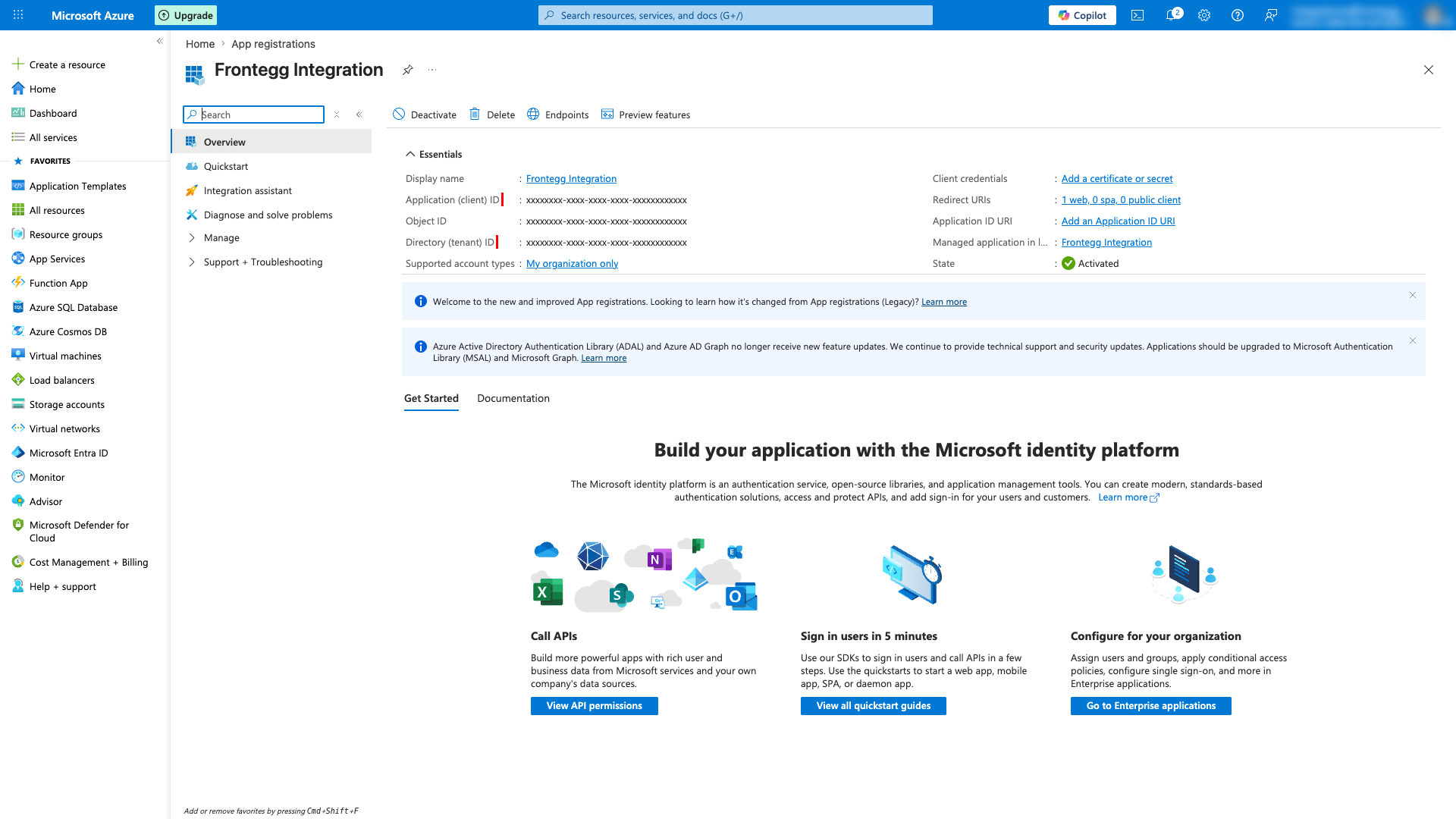Open Managed application Frontegg Integration link
The image size is (1456, 819).
(x=1106, y=243)
